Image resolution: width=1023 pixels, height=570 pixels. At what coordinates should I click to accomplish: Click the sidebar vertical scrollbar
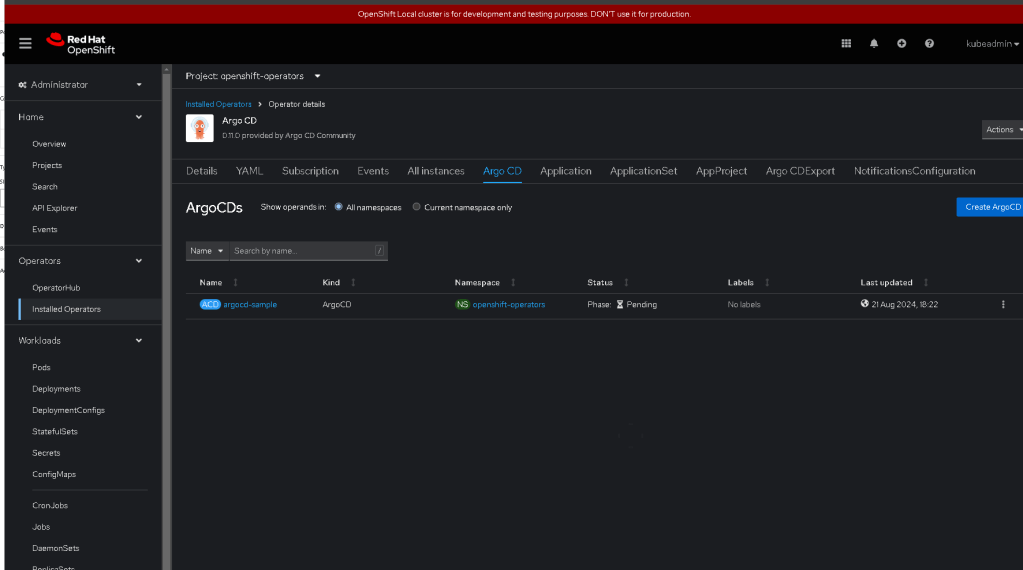(x=166, y=318)
